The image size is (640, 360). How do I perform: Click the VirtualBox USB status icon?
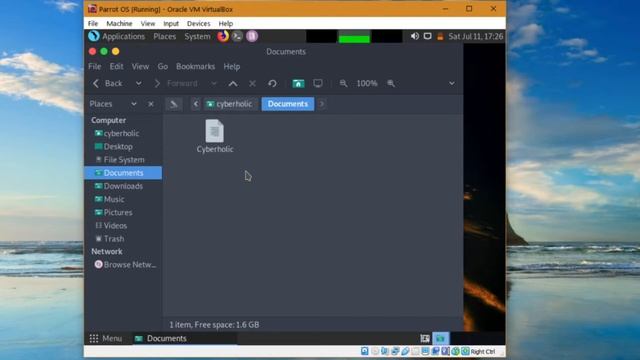[405, 351]
